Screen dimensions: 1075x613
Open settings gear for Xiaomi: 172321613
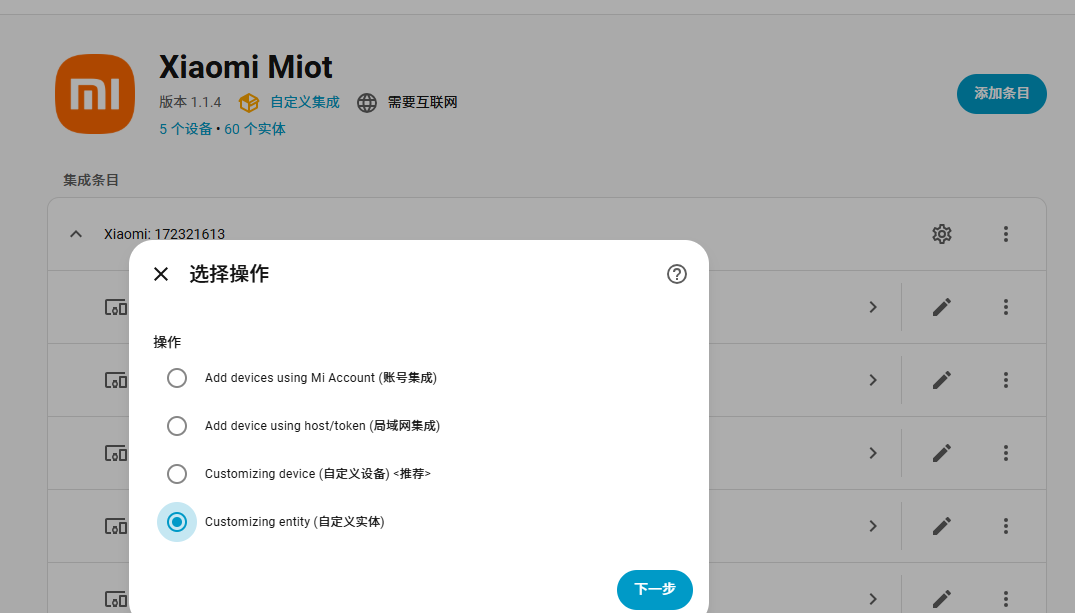click(941, 234)
